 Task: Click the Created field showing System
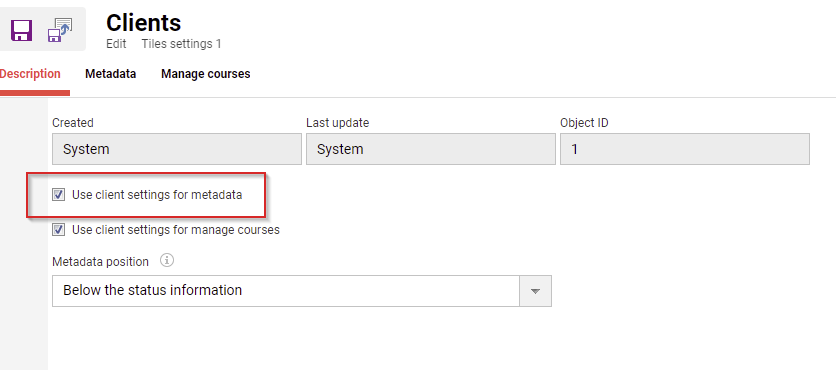(x=177, y=149)
